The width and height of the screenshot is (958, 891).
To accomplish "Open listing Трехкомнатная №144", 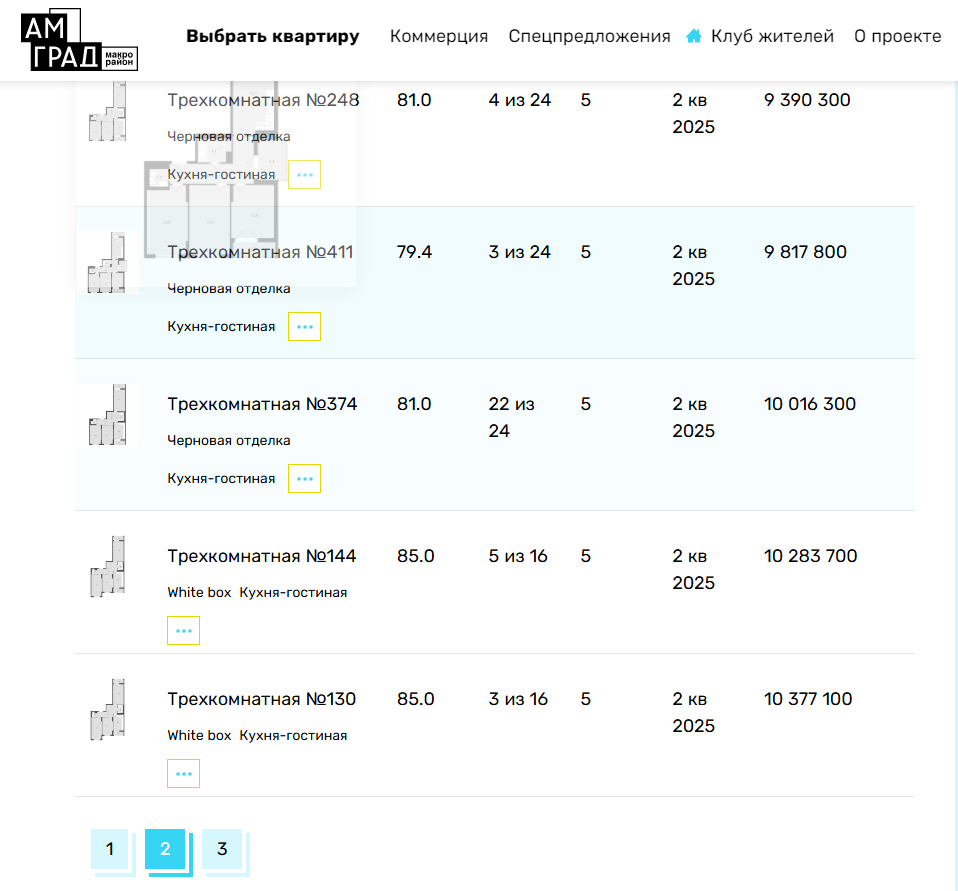I will (261, 556).
